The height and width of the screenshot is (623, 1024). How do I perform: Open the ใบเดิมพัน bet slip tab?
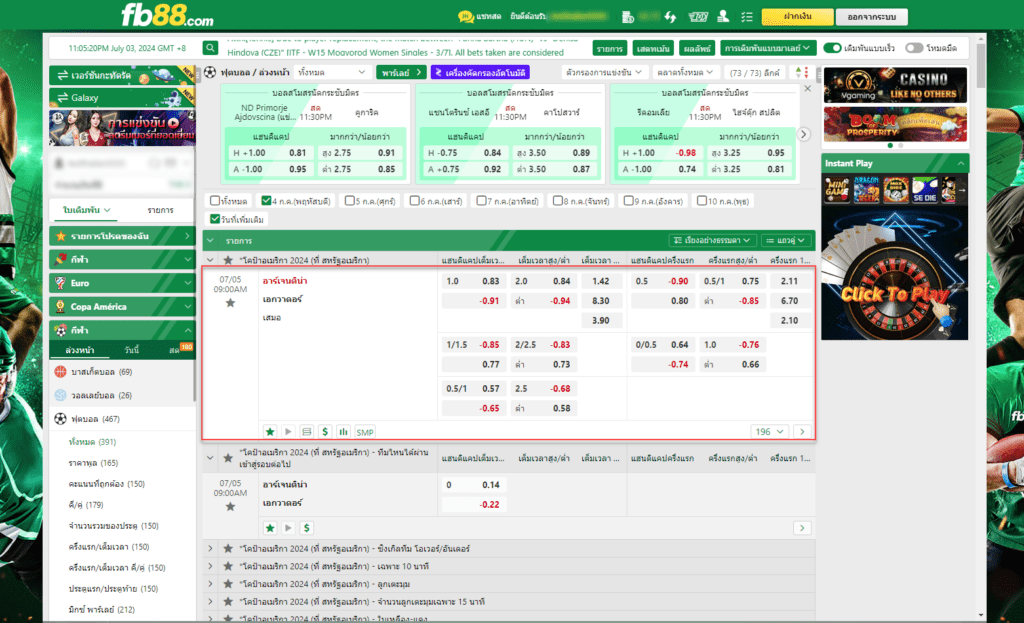pyautogui.click(x=87, y=210)
